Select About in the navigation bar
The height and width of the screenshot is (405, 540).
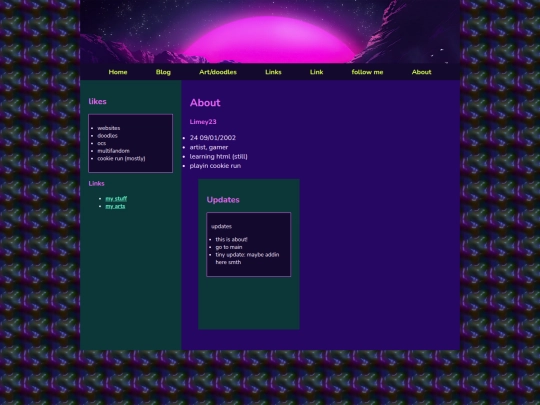422,72
